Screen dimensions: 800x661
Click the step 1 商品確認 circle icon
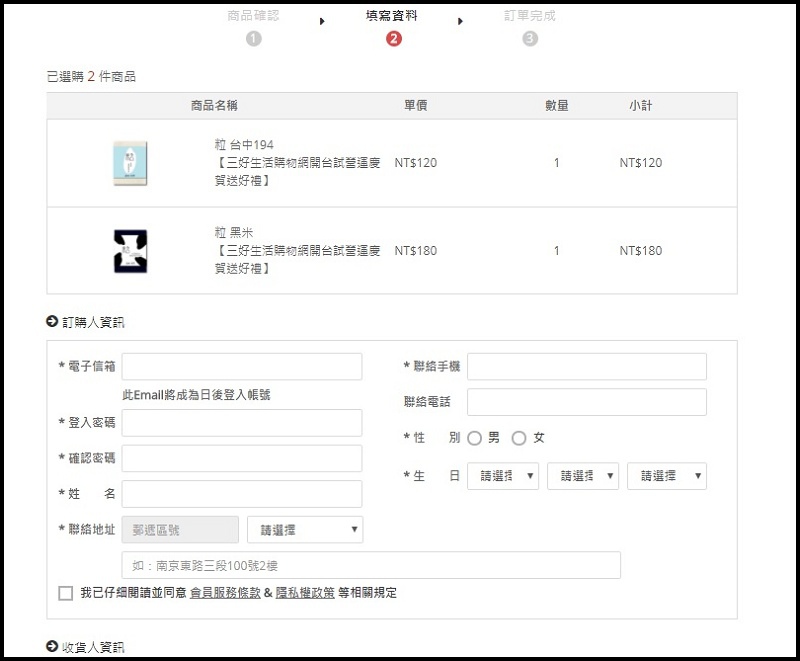(254, 39)
